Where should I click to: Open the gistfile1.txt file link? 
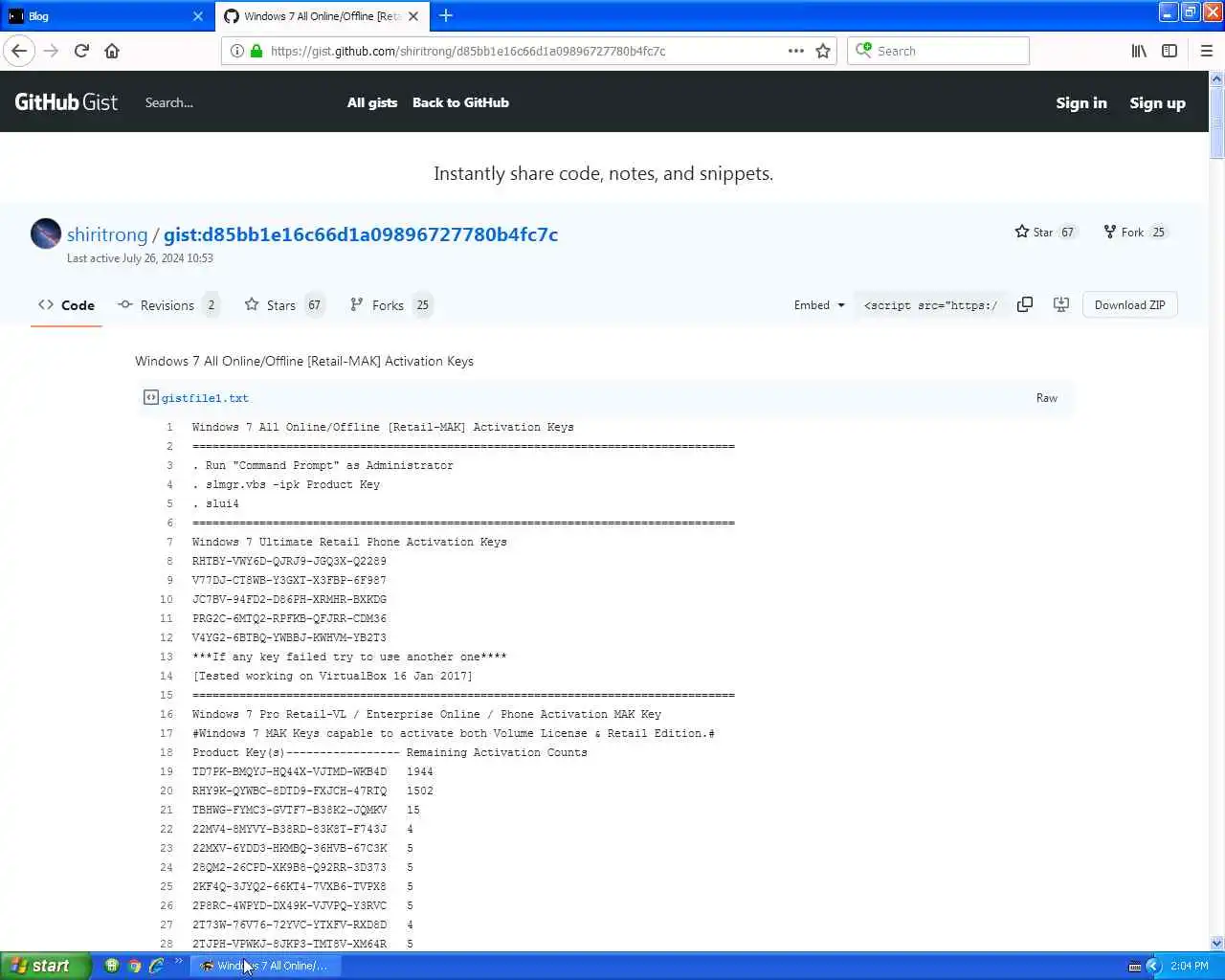(x=205, y=398)
